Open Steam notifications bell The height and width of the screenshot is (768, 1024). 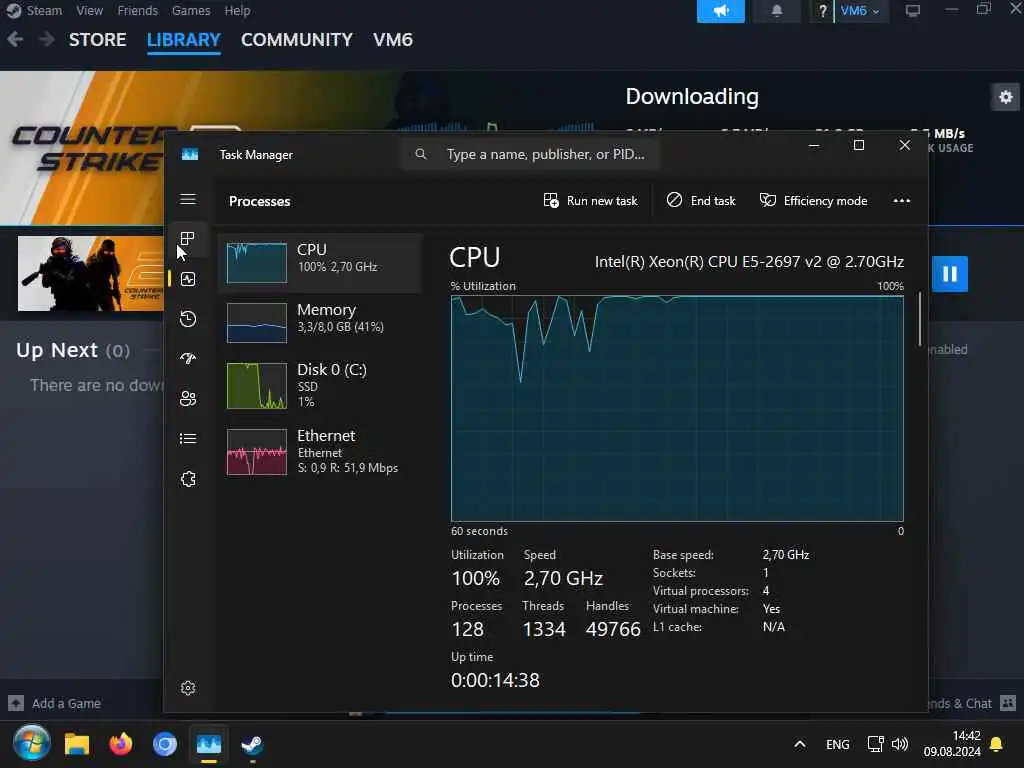pos(776,11)
